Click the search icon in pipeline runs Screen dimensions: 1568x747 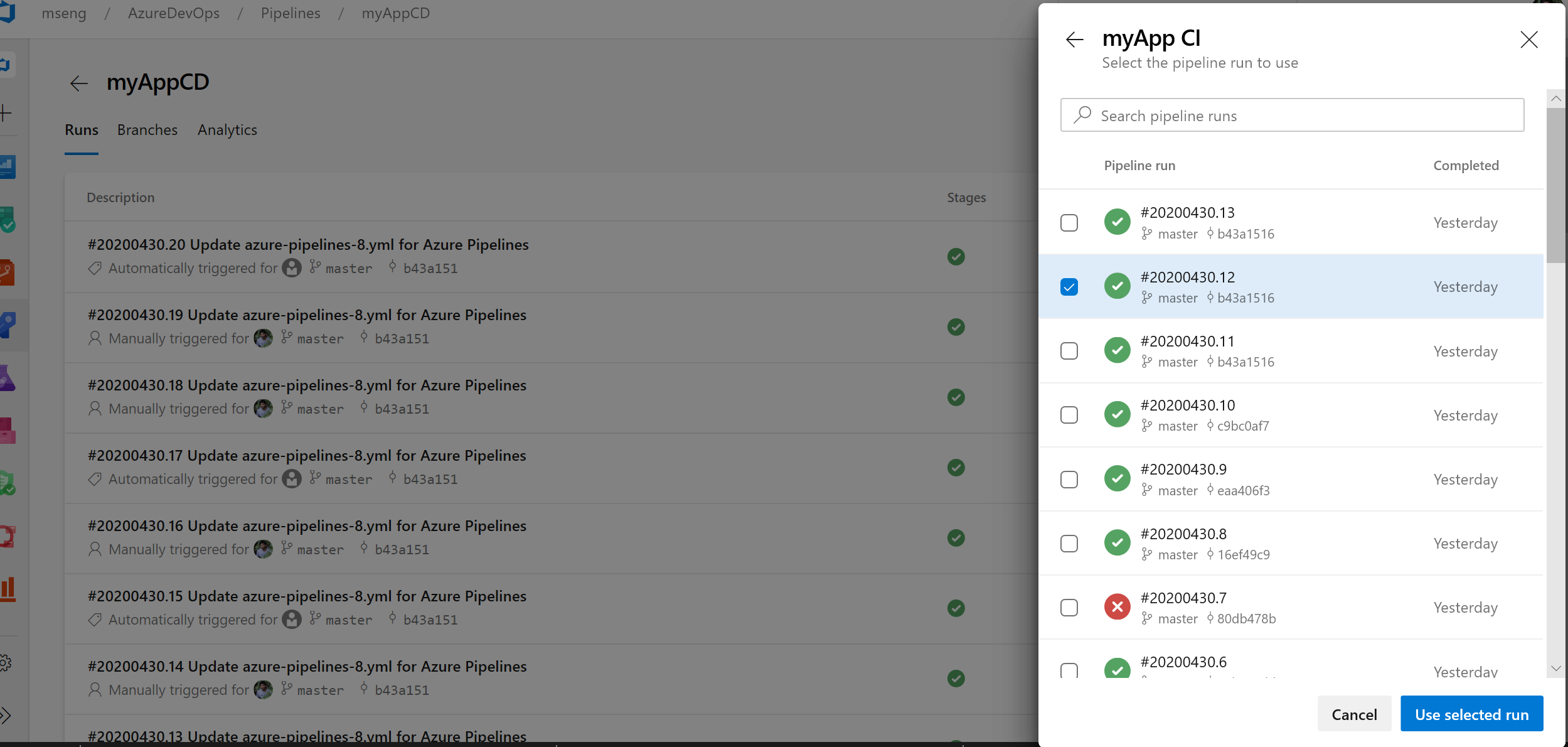[x=1082, y=114]
